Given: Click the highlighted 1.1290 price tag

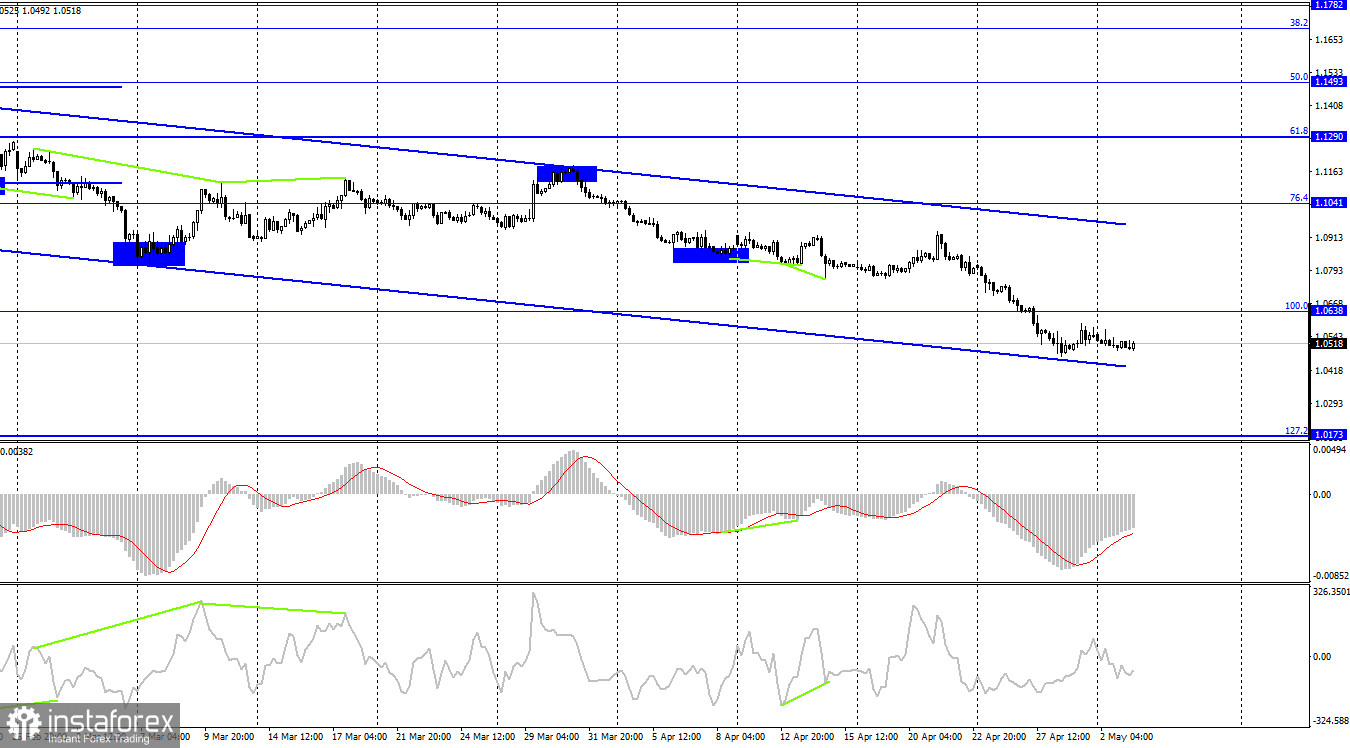Looking at the screenshot, I should tap(1328, 136).
